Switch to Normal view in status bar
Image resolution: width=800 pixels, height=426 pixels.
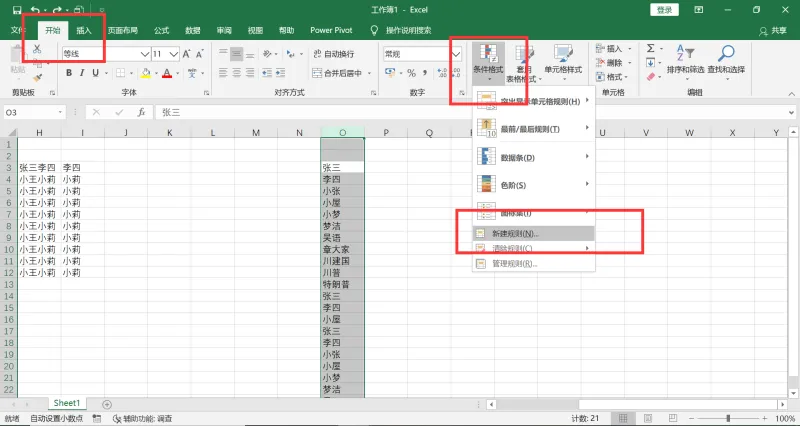[x=623, y=418]
